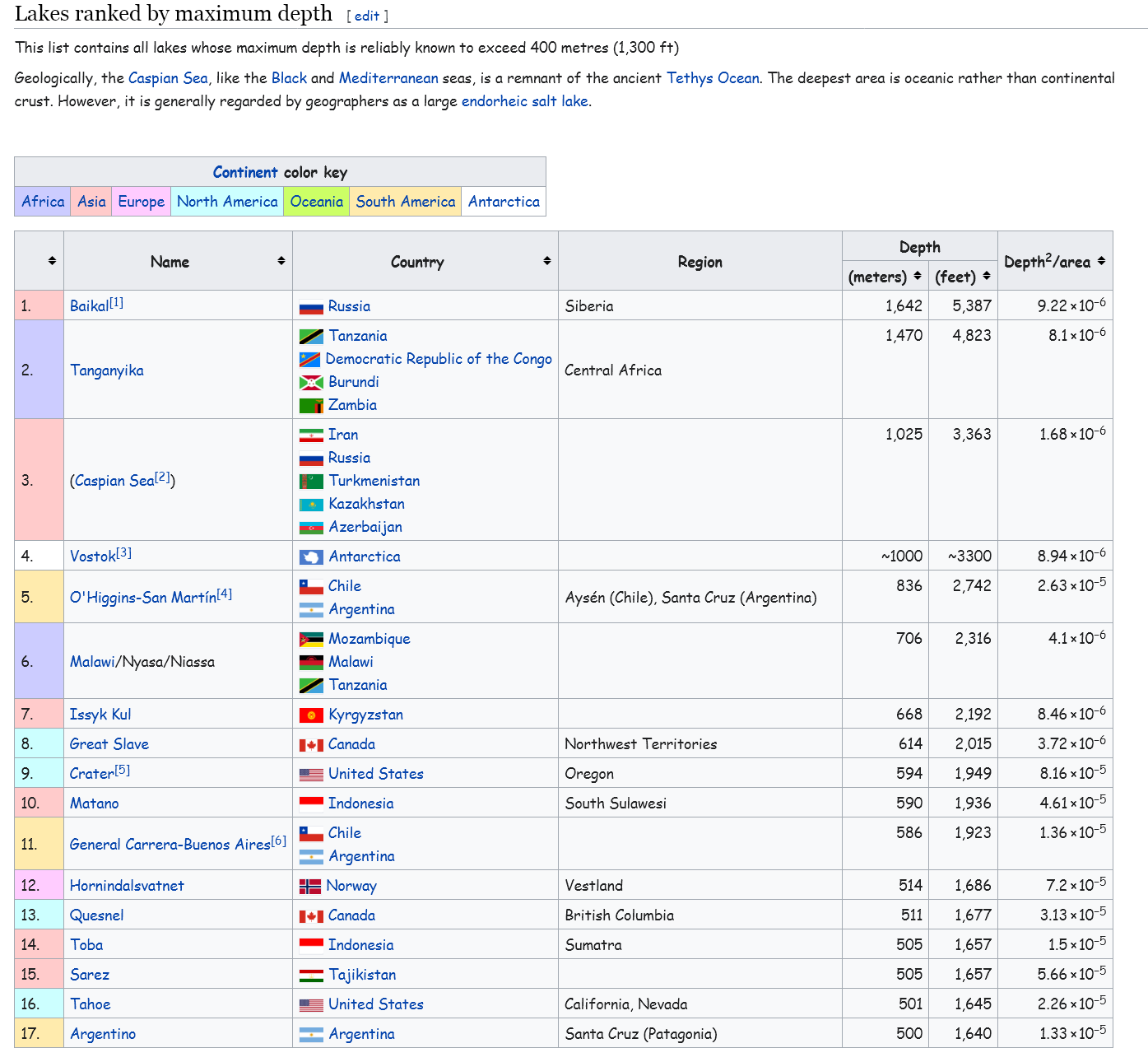1148x1048 pixels.
Task: Open the Tajikistan country link
Action: [x=362, y=975]
